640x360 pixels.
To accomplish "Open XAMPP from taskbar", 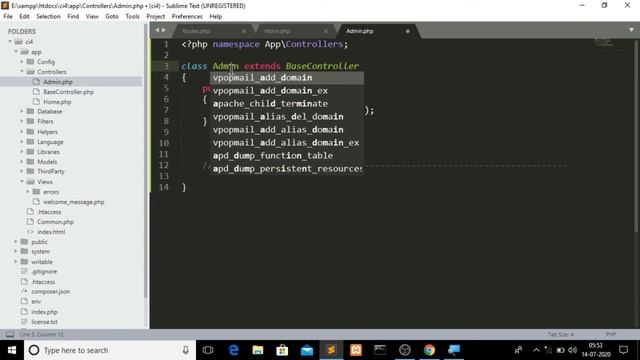I will pos(356,350).
